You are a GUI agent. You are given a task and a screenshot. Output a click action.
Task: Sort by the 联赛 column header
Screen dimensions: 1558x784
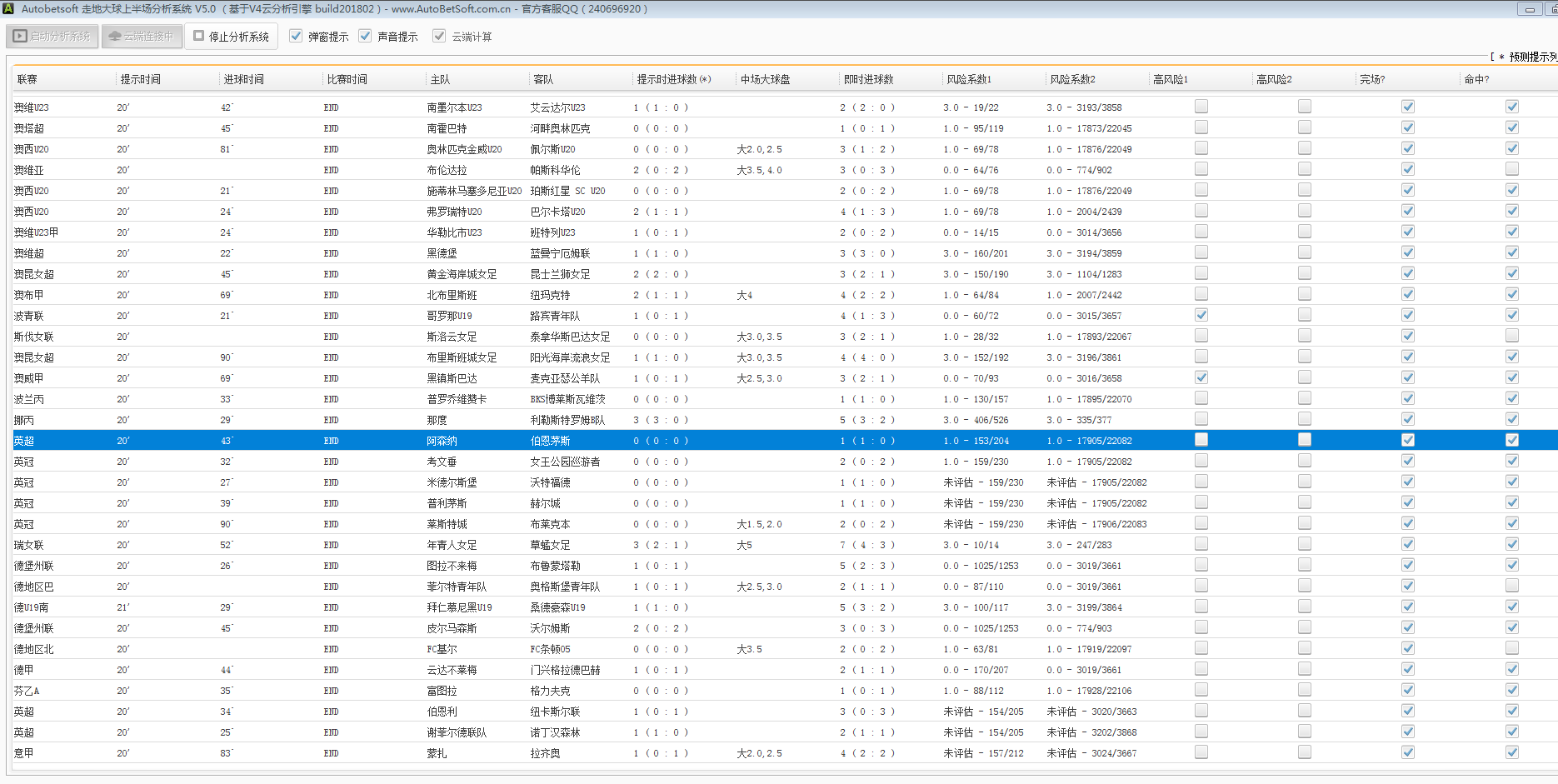pyautogui.click(x=27, y=80)
